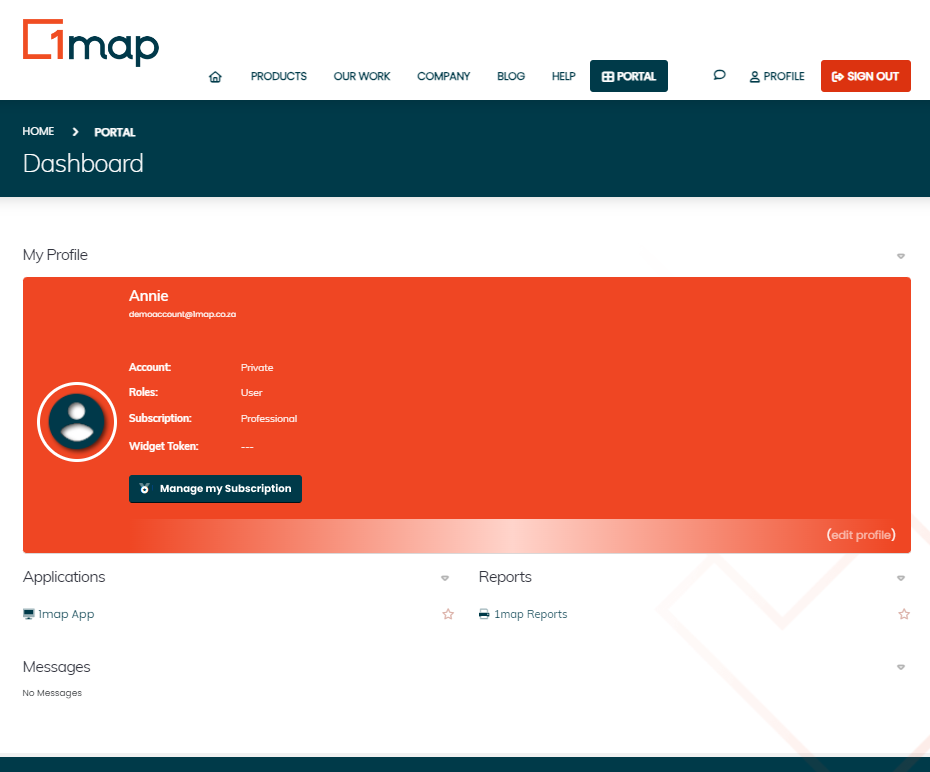Viewport: 930px width, 772px height.
Task: Select the Company navigation item
Action: pos(443,76)
